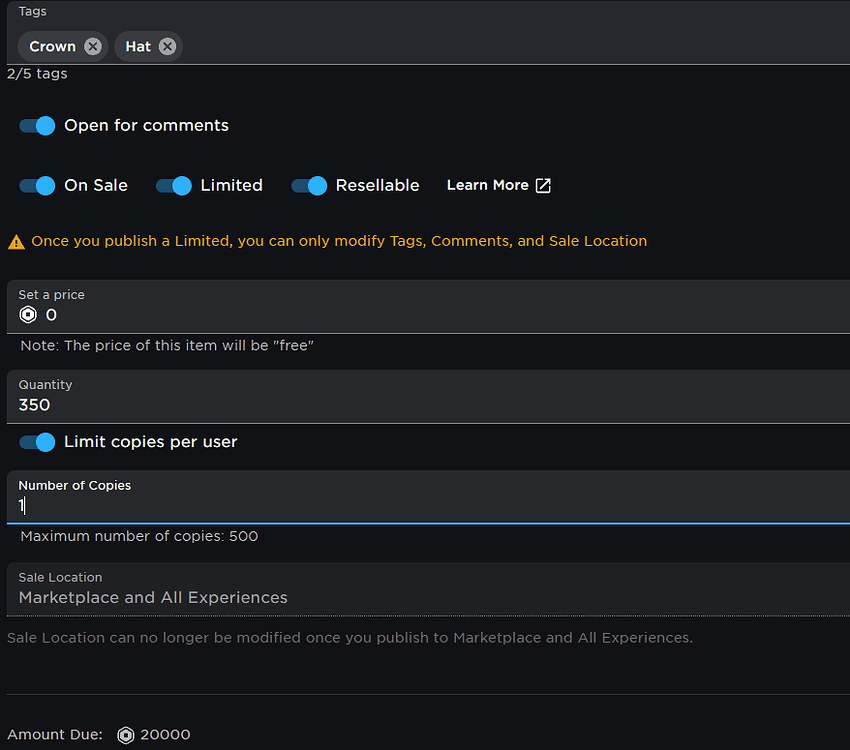The width and height of the screenshot is (850, 750).
Task: Click the Robux icon next to Amount Due
Action: tap(125, 734)
